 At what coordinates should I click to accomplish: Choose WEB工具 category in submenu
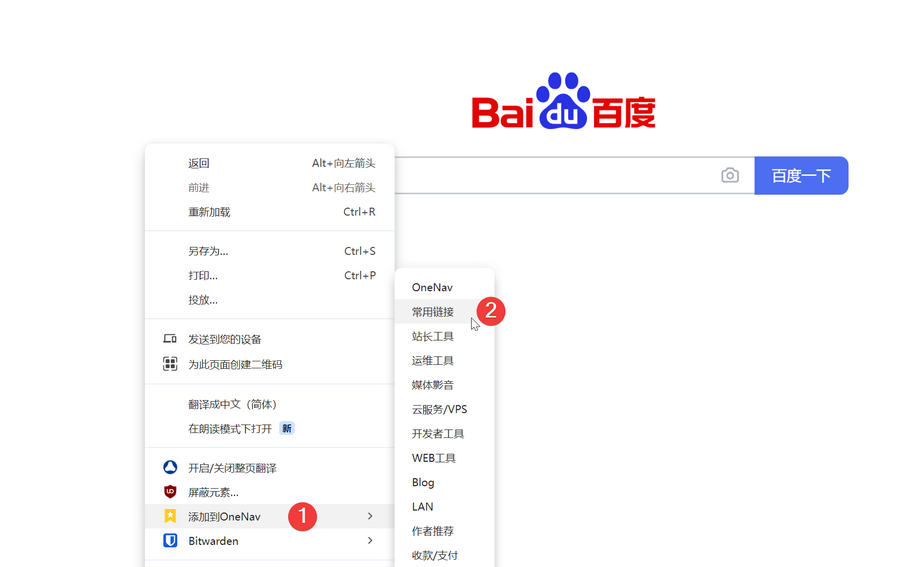pyautogui.click(x=445, y=458)
